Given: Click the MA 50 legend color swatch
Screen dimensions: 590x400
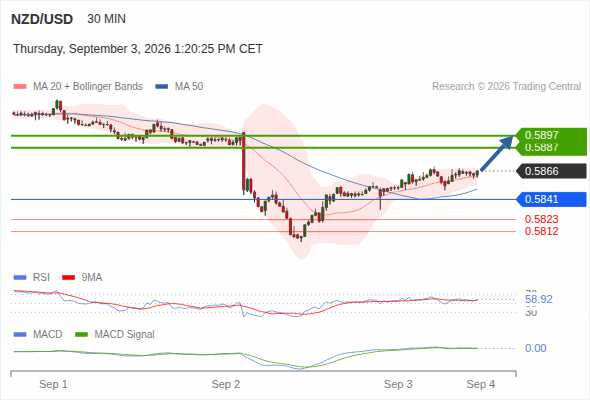Looking at the screenshot, I should (162, 87).
